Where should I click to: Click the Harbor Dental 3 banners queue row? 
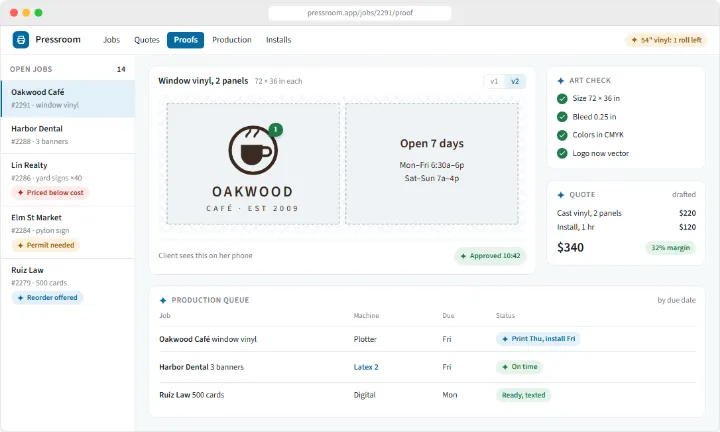[428, 367]
